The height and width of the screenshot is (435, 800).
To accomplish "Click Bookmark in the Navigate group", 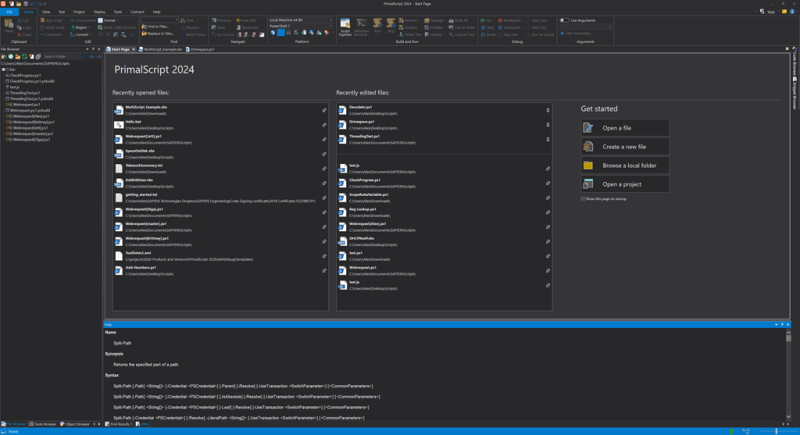I will 247,28.
